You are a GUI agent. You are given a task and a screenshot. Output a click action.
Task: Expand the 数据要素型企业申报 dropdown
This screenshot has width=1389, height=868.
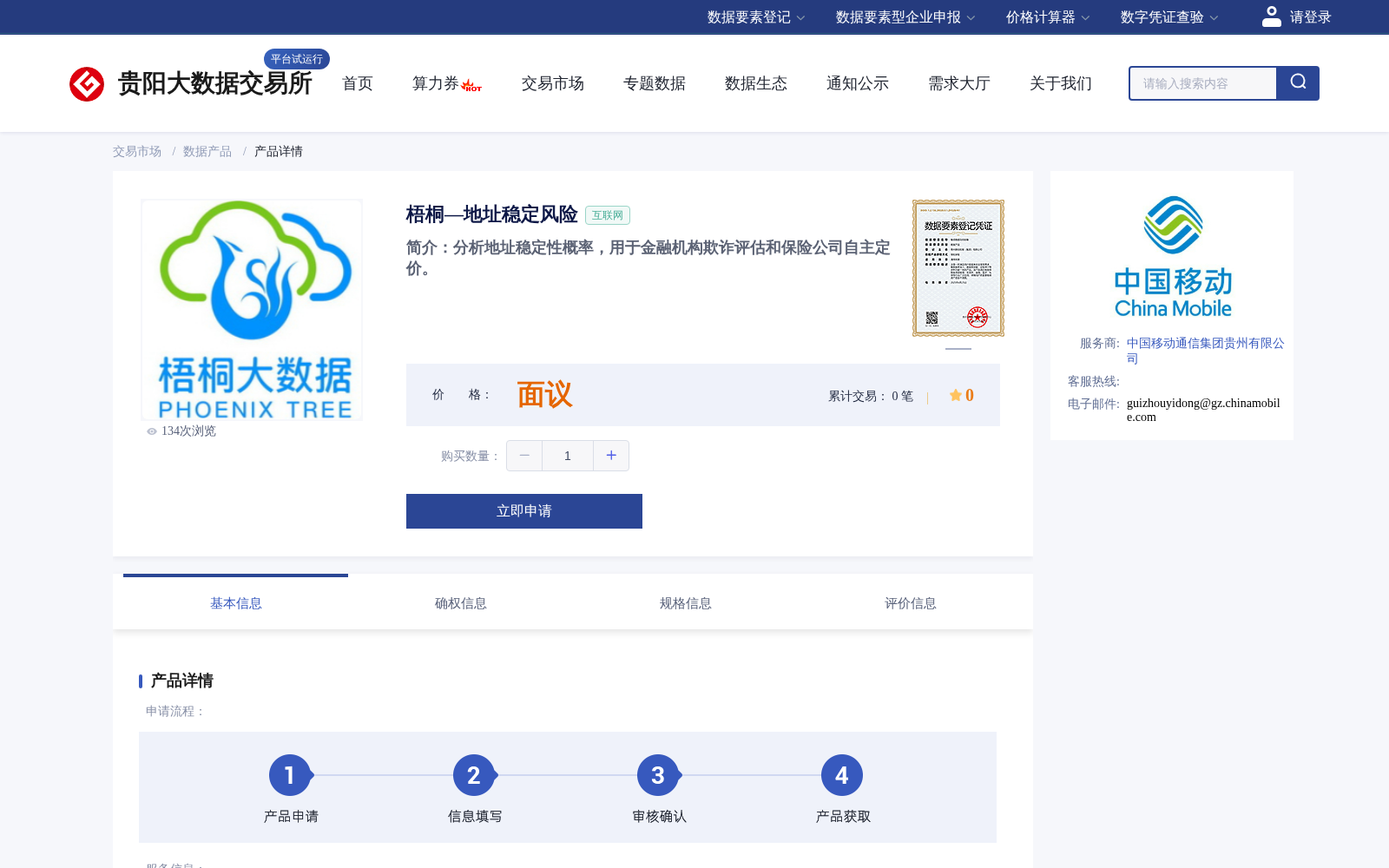(x=905, y=17)
